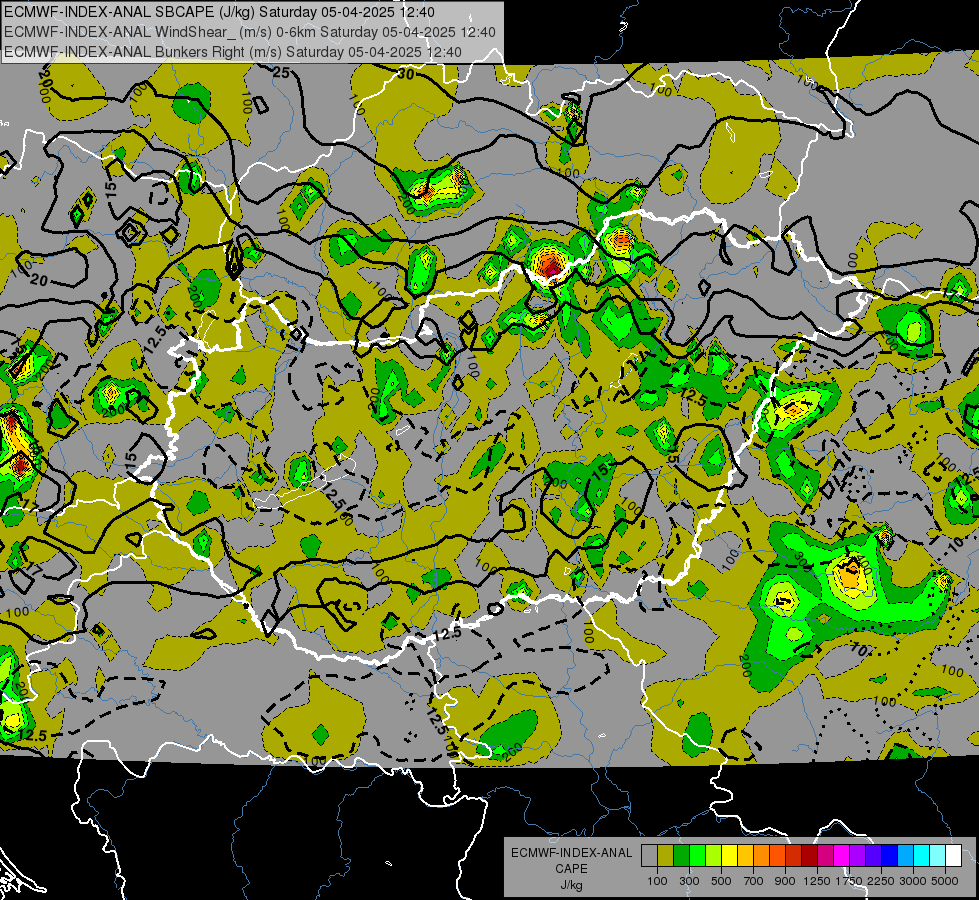The width and height of the screenshot is (979, 900).
Task: Click the ECMWF-INDEX-ANAL label in the legend
Action: [571, 853]
